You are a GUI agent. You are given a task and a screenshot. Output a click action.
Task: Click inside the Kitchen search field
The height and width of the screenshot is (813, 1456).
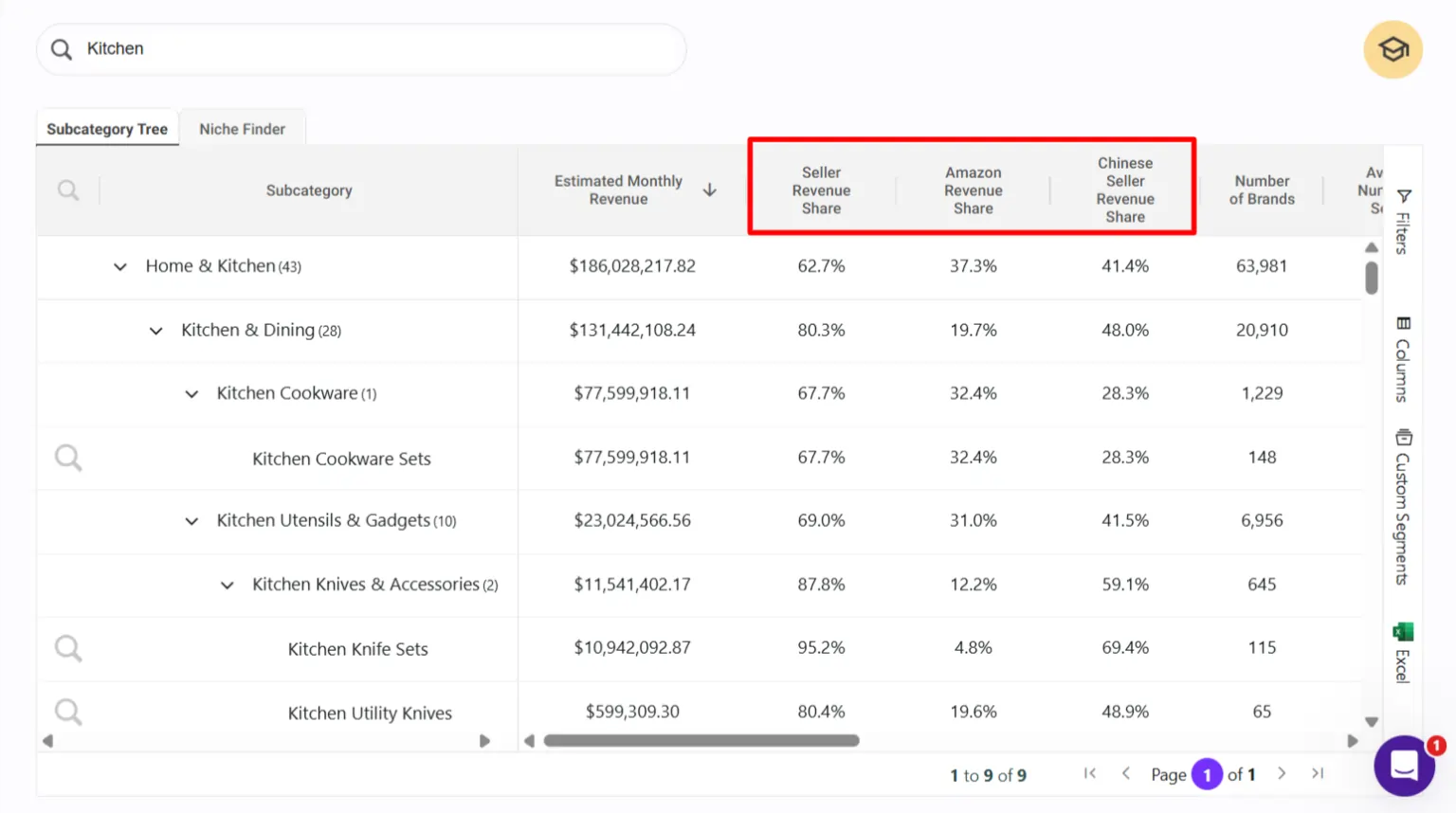click(360, 48)
